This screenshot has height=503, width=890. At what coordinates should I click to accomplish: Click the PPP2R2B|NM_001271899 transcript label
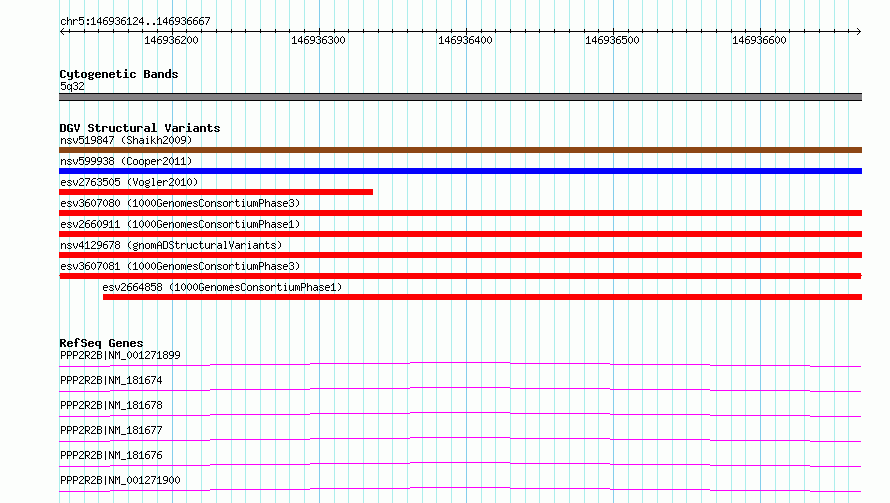point(120,355)
